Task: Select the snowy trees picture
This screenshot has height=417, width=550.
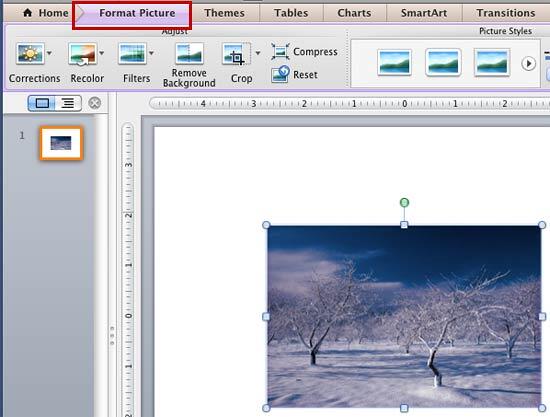Action: tap(404, 316)
